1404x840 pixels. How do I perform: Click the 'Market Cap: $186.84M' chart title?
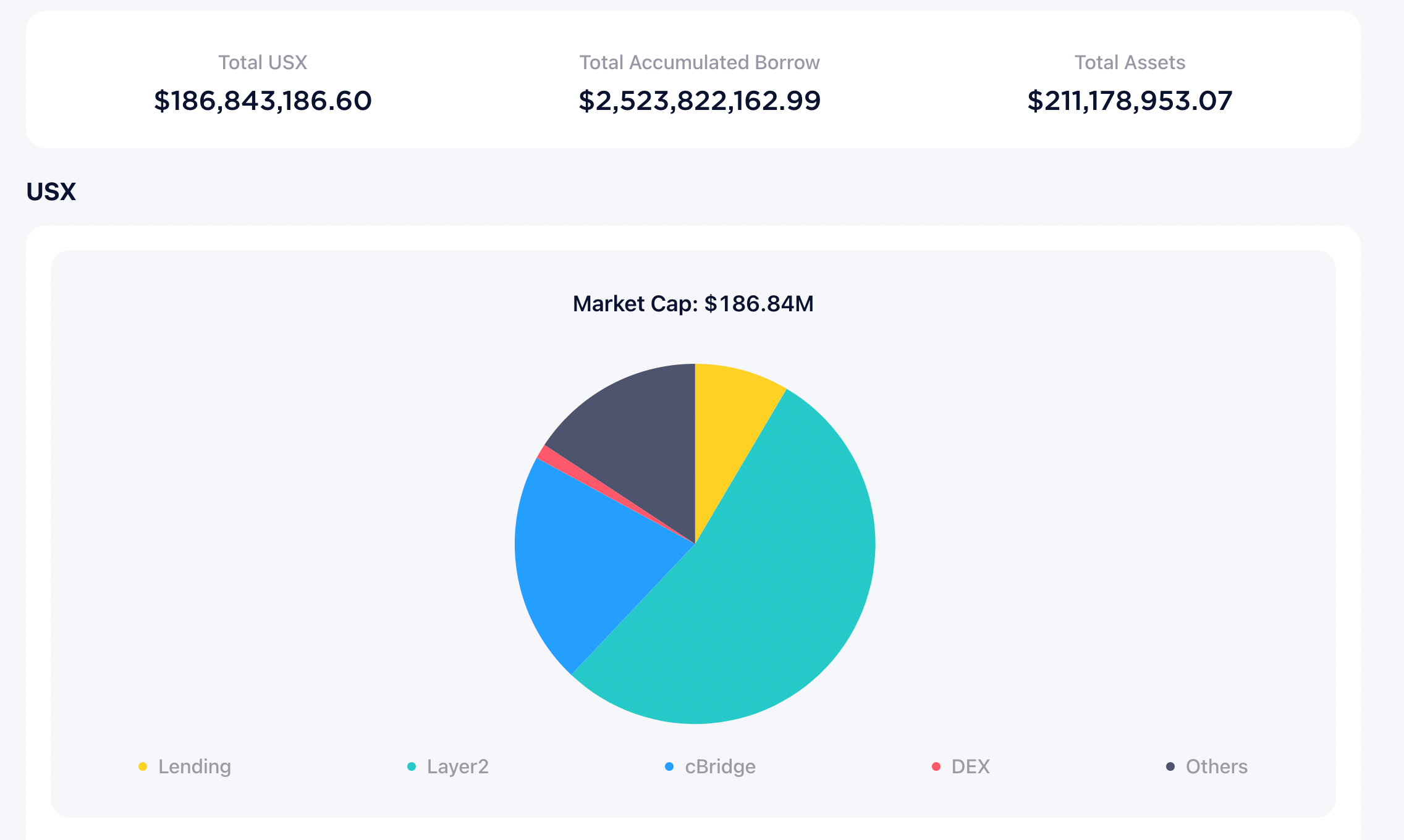[693, 304]
